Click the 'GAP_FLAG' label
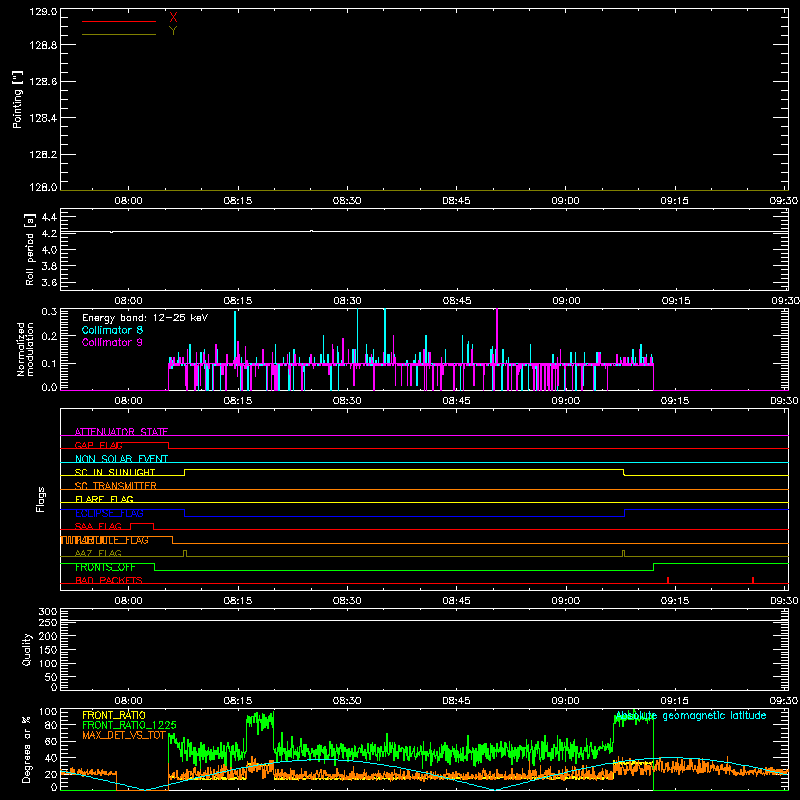This screenshot has height=800, width=800. (x=98, y=445)
